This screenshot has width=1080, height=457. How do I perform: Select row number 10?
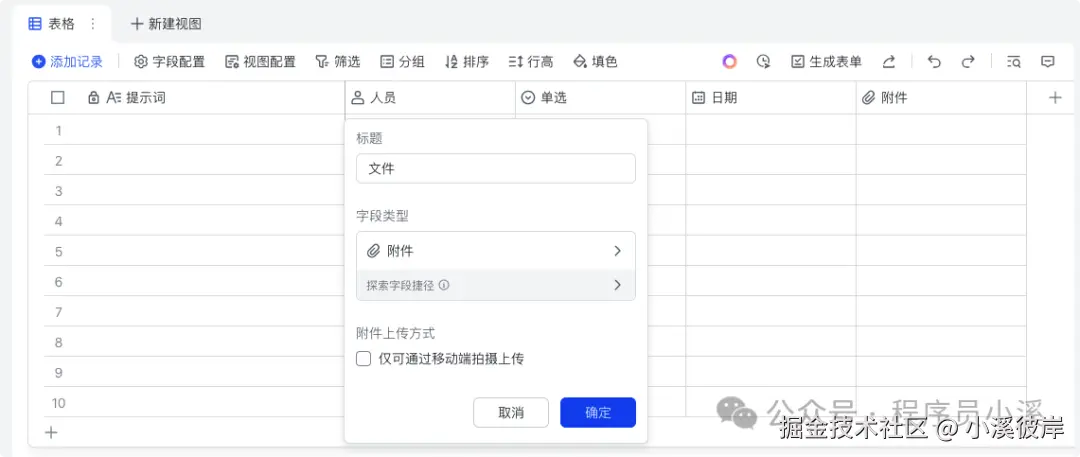(59, 403)
